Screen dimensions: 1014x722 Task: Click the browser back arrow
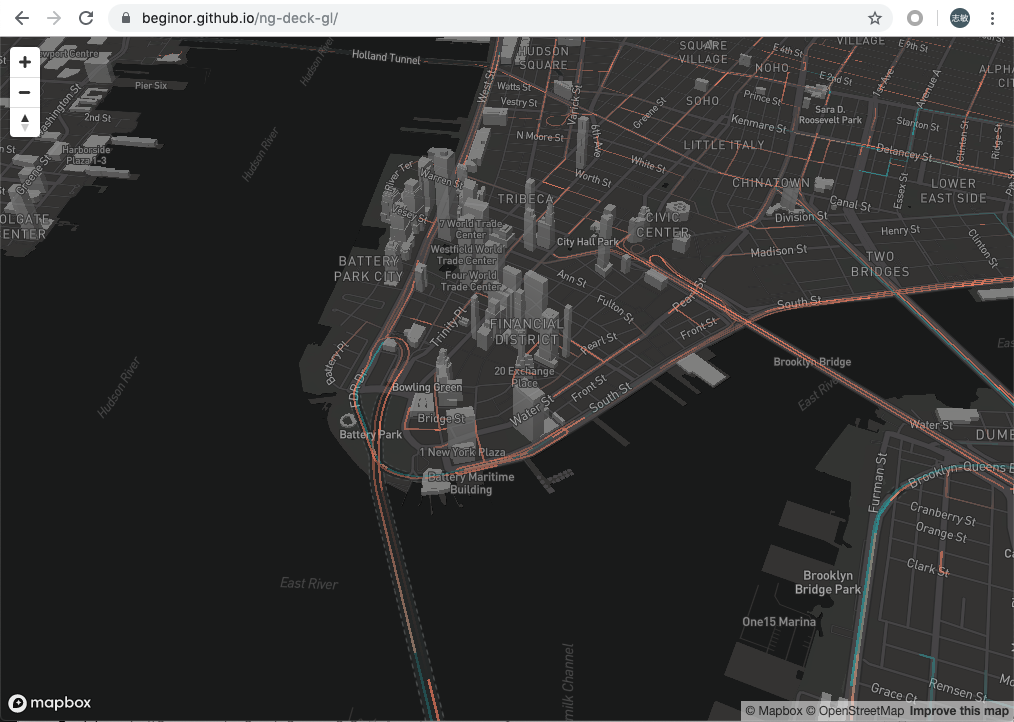point(22,18)
